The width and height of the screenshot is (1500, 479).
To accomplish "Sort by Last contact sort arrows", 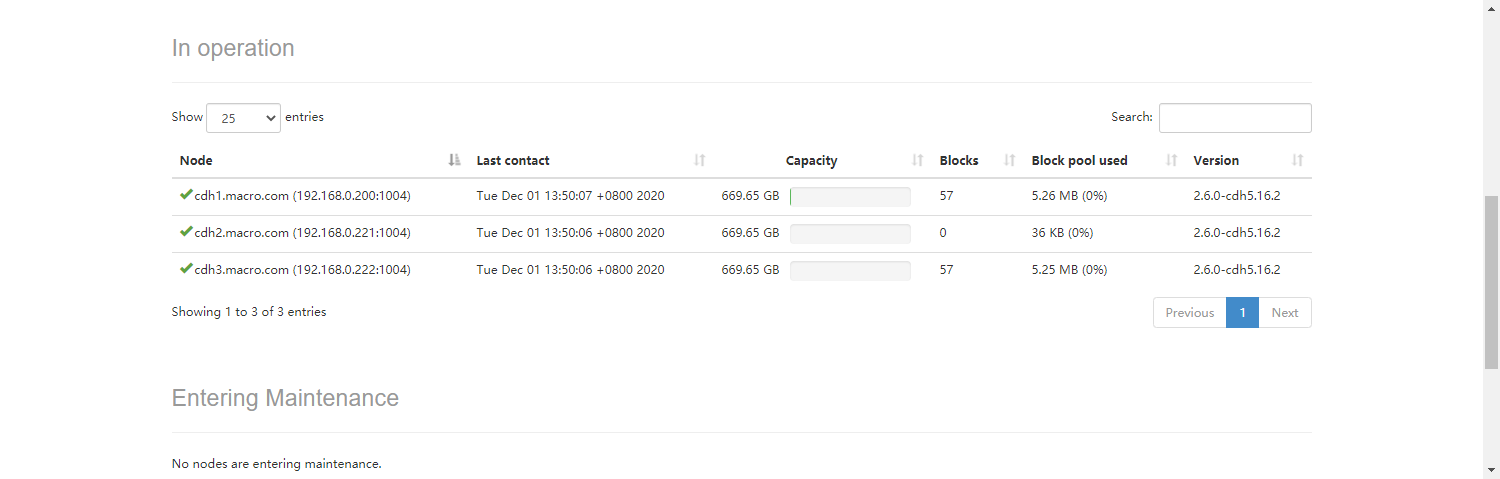I will [700, 160].
